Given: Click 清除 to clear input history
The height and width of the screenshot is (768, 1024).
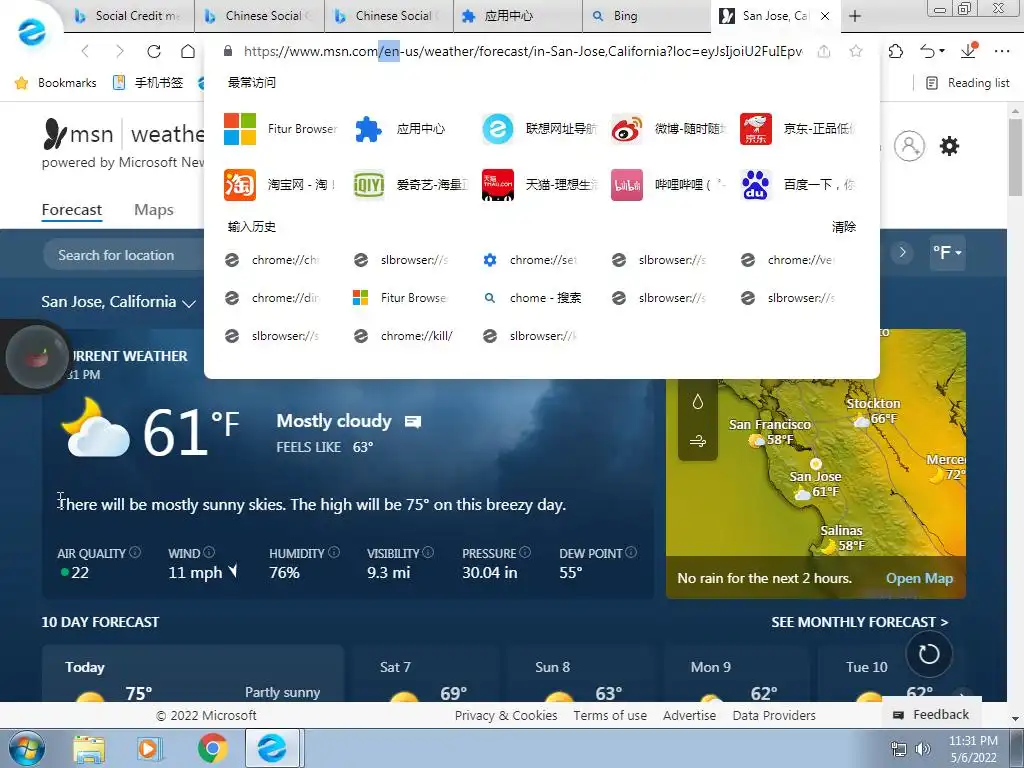Looking at the screenshot, I should (x=844, y=227).
